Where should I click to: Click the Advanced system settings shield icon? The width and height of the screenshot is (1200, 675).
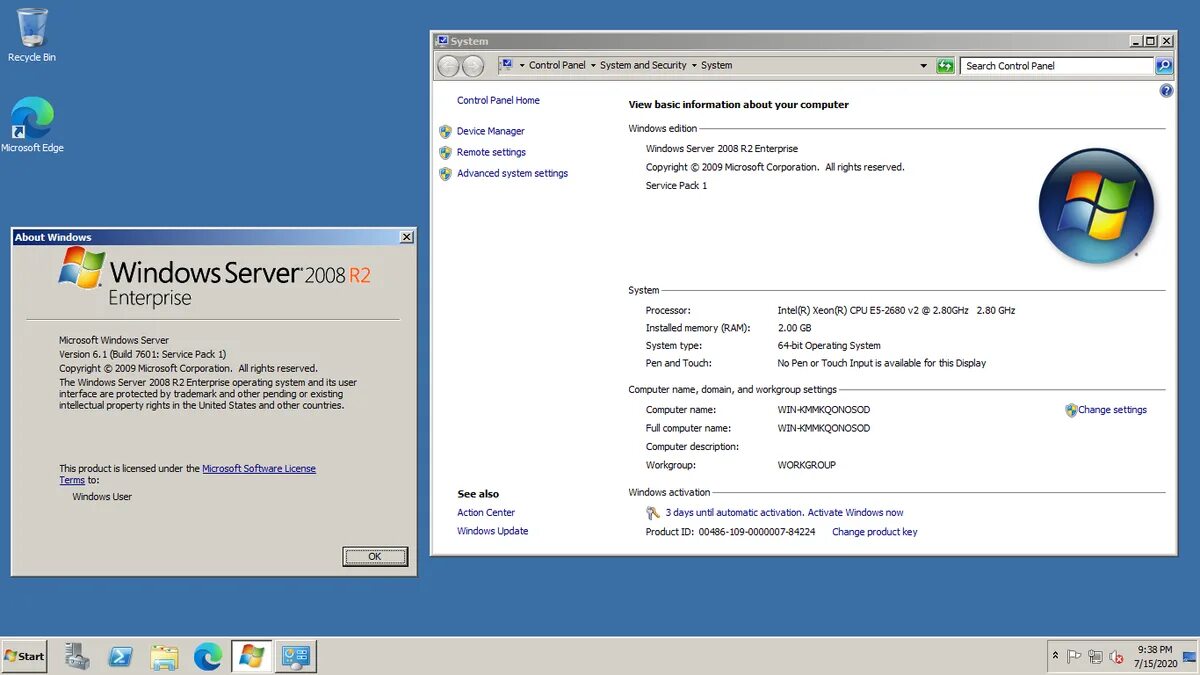point(446,173)
